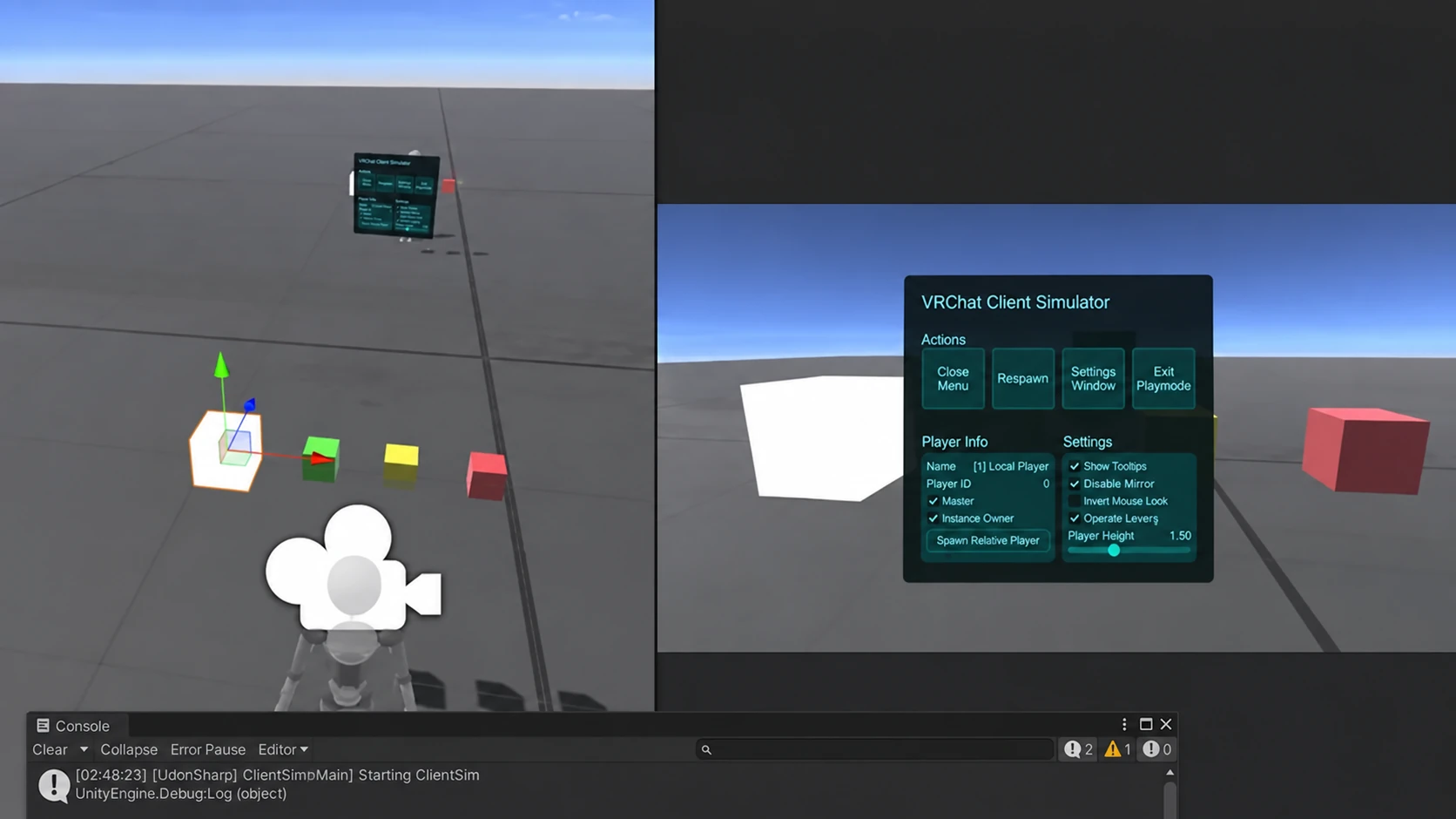Click the red X-axis gizmo arrow
Viewport: 1456px width, 819px height.
point(321,457)
